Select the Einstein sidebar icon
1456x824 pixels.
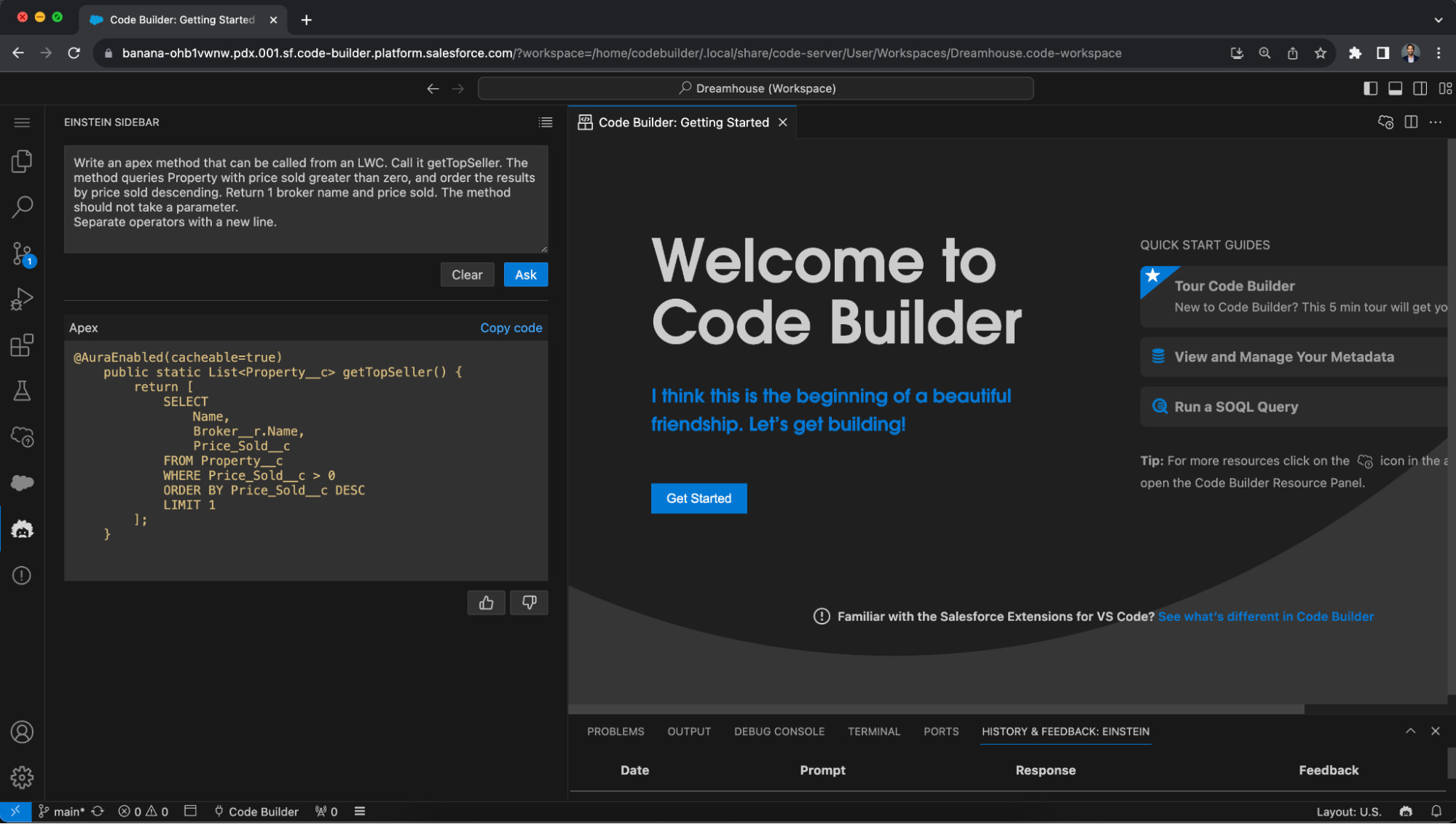tap(22, 529)
